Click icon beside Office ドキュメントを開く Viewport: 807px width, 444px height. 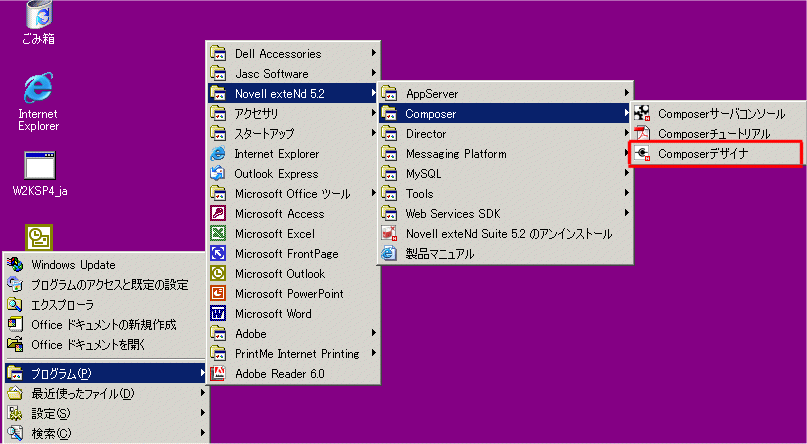coord(15,345)
